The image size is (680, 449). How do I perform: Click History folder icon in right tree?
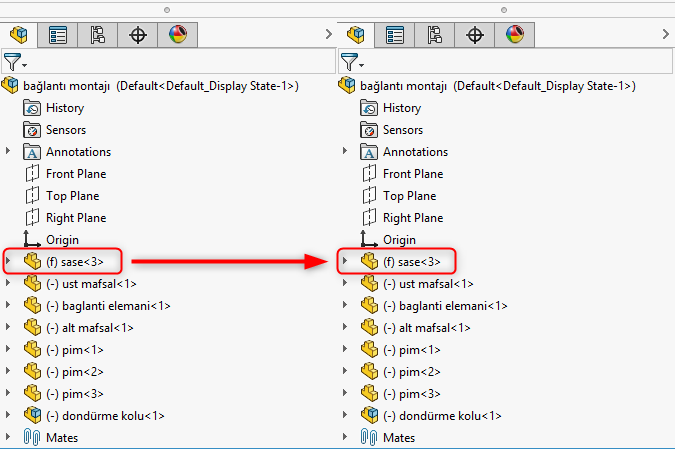(x=369, y=108)
